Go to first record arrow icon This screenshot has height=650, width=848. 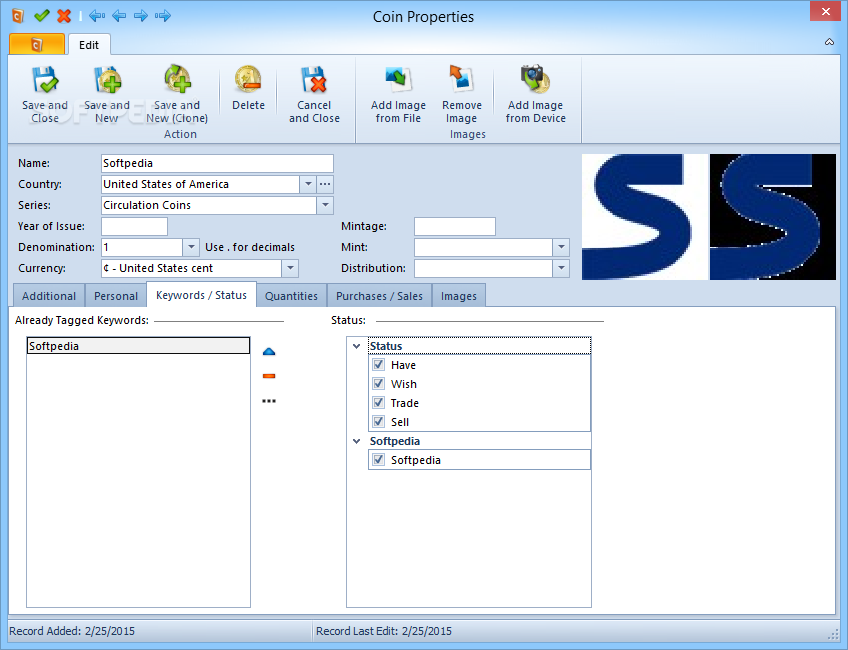(x=97, y=16)
